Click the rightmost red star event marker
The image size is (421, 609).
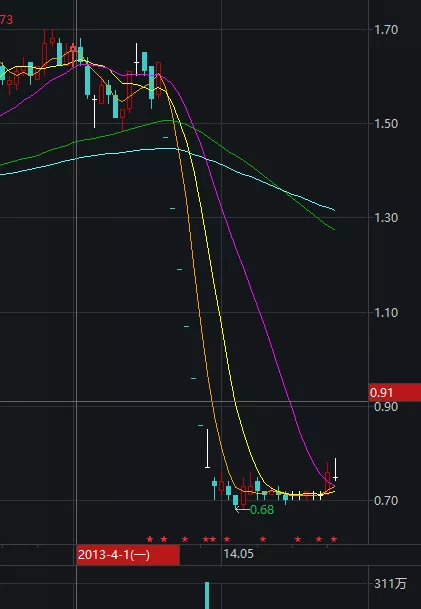334,539
